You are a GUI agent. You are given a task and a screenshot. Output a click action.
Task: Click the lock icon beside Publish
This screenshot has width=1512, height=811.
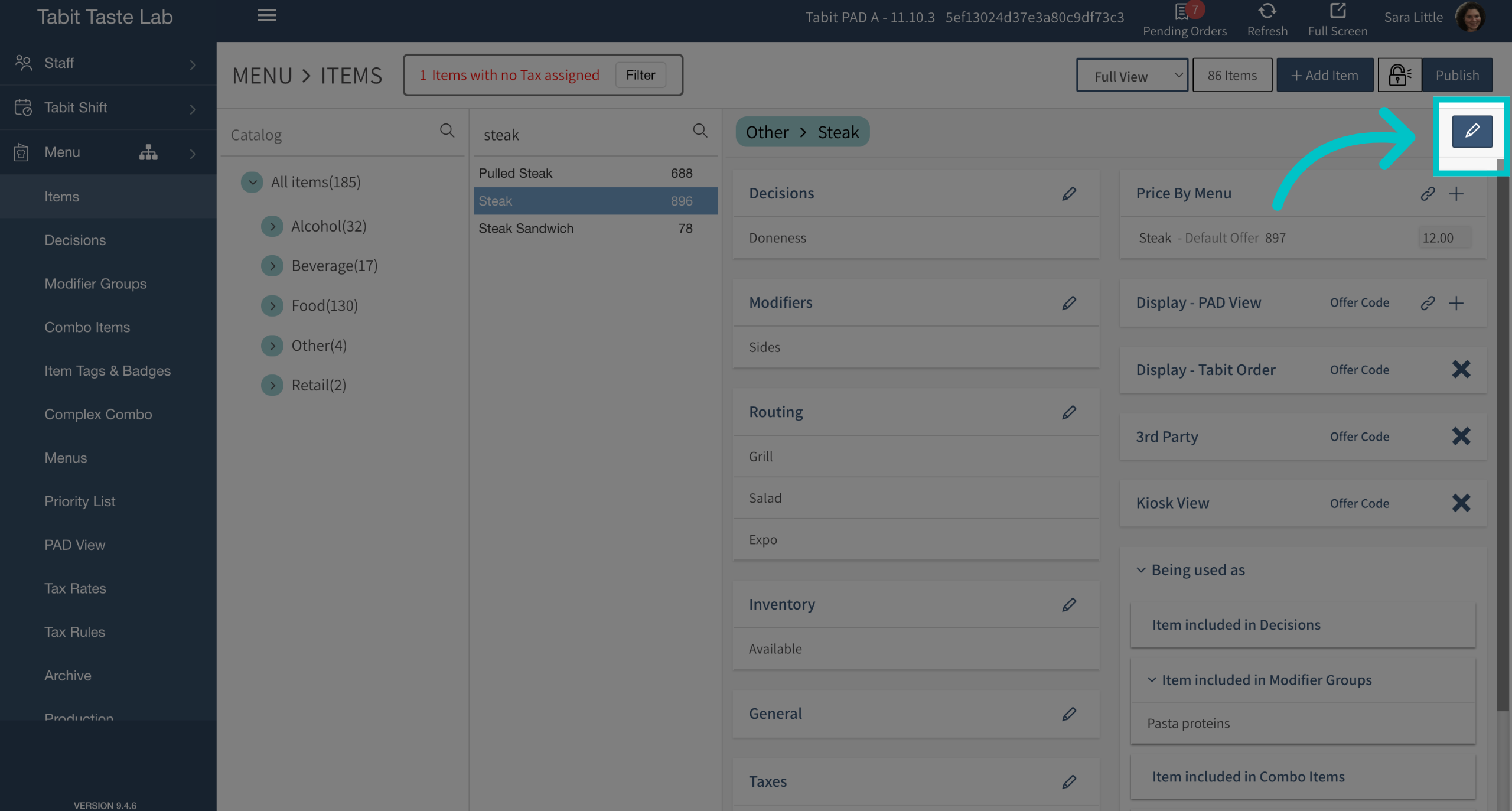click(1399, 75)
